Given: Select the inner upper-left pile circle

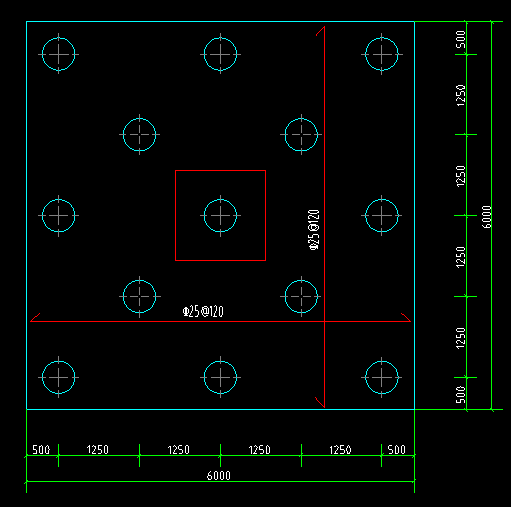Looking at the screenshot, I should (139, 135).
